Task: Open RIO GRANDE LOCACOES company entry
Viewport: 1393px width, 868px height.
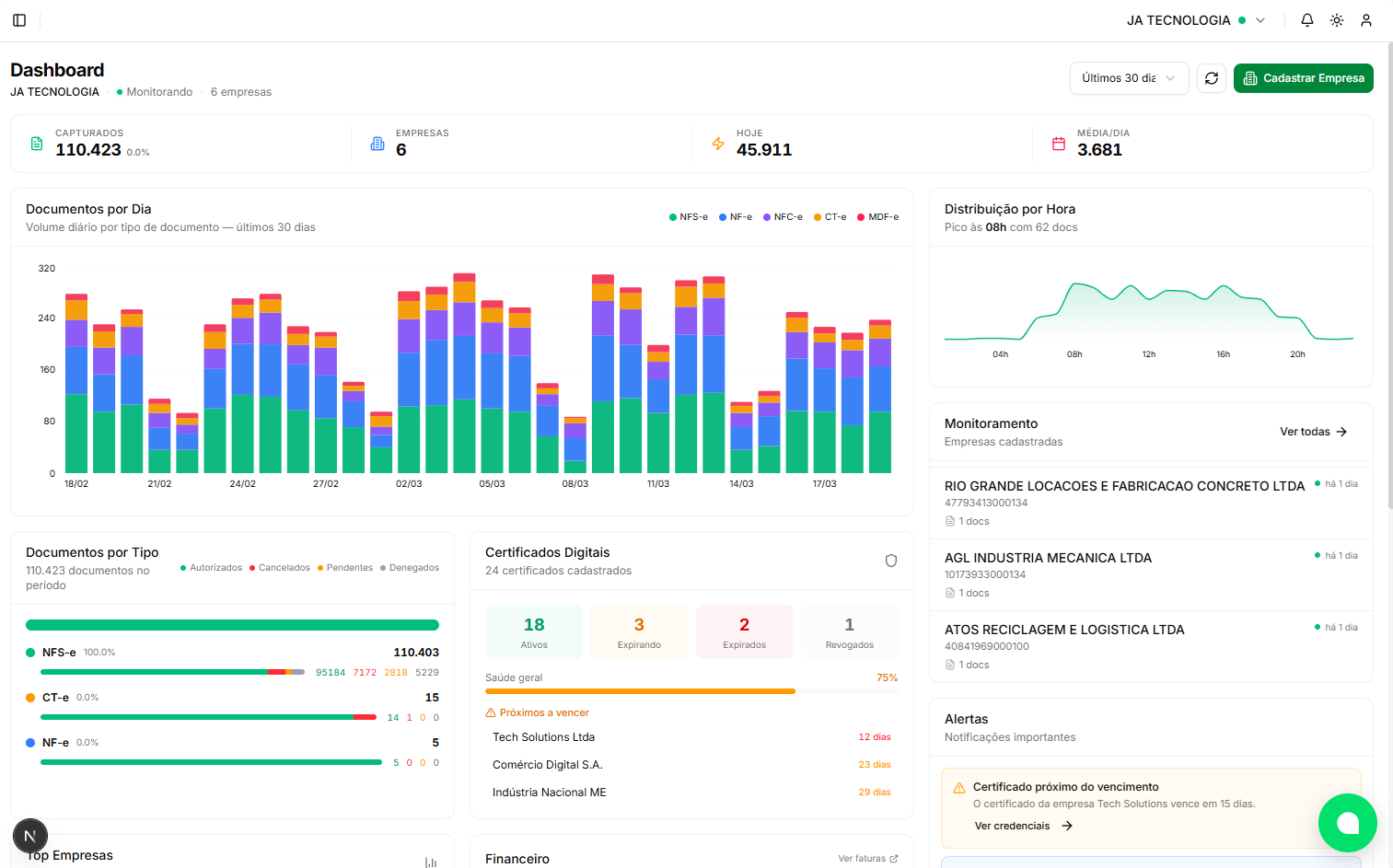Action: 1151,503
